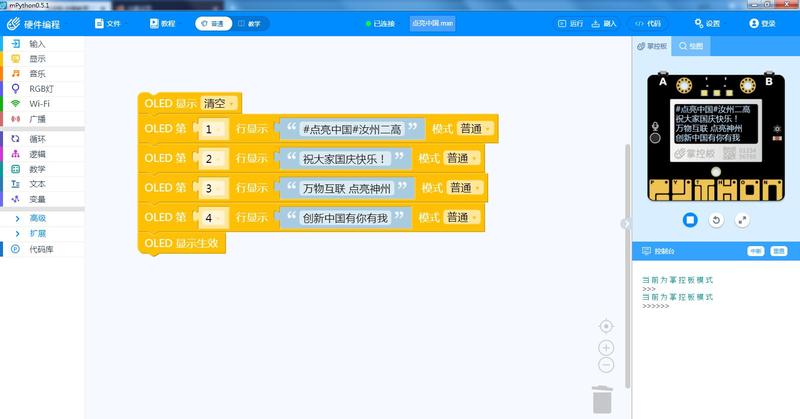Click the center workspace target icon
Screen dimensions: 800x419
(x=606, y=326)
